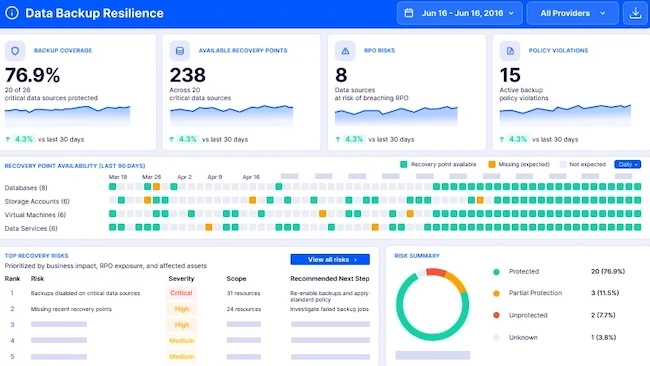
Task: Click the Policy Violations trend sparkline
Action: coord(565,115)
